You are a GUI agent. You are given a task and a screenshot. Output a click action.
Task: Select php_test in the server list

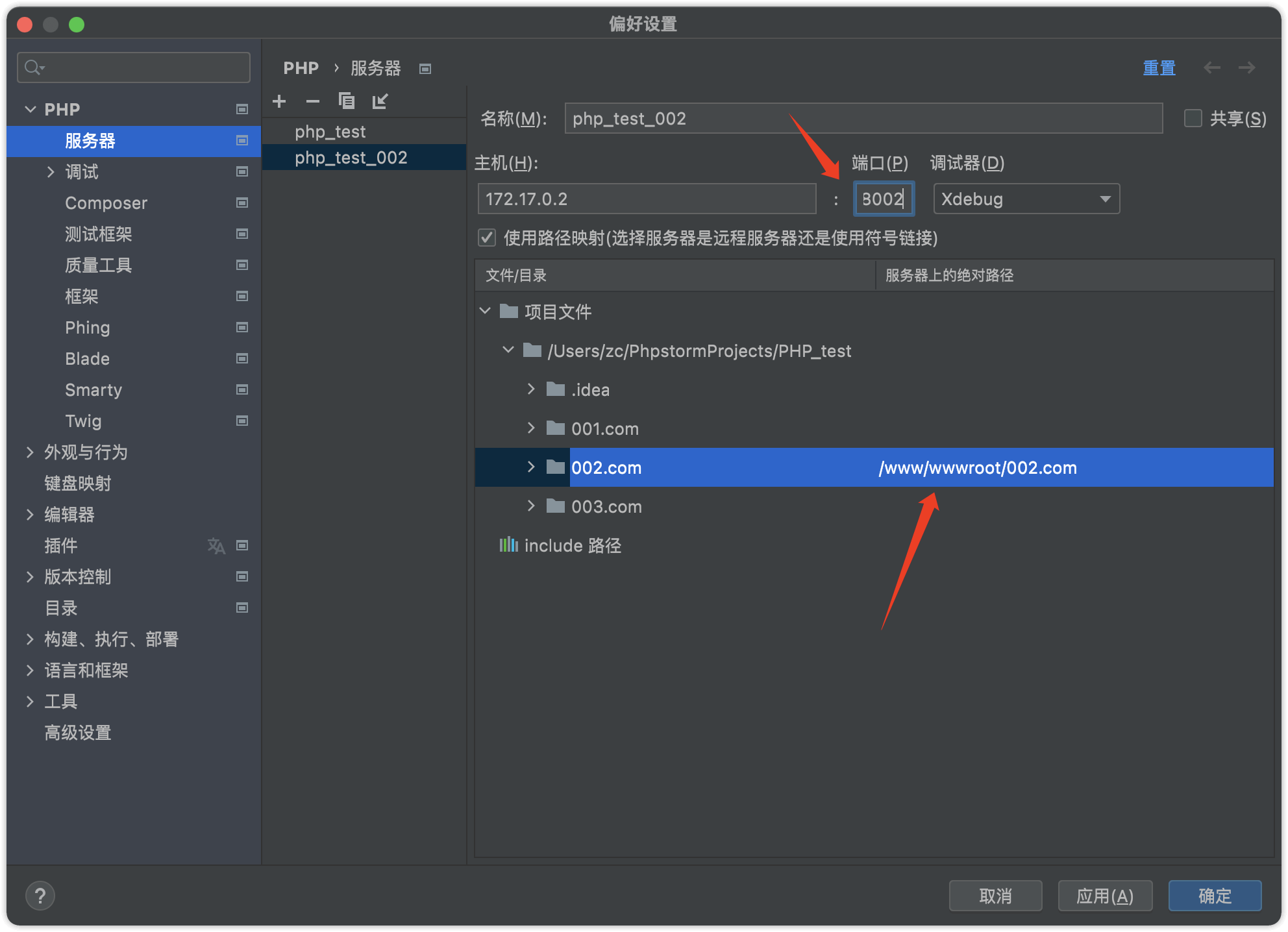(330, 132)
